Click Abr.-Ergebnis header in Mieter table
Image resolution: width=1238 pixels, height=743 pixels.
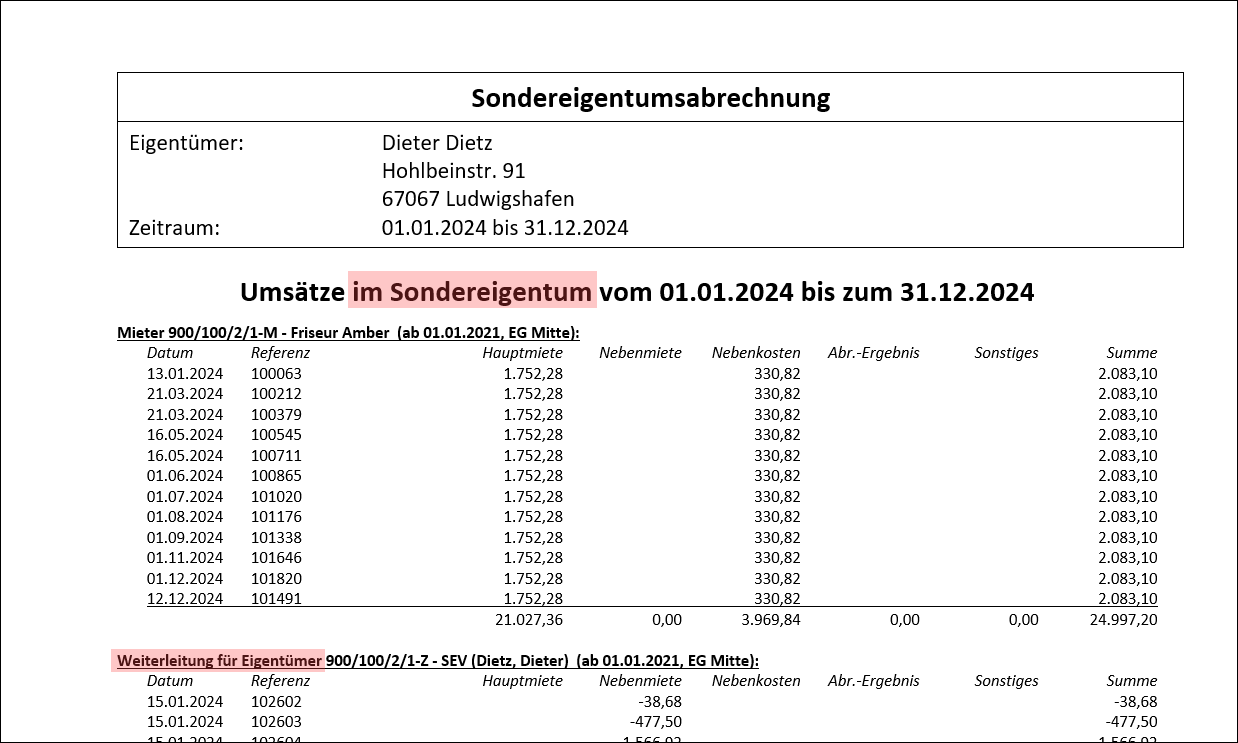(x=874, y=352)
